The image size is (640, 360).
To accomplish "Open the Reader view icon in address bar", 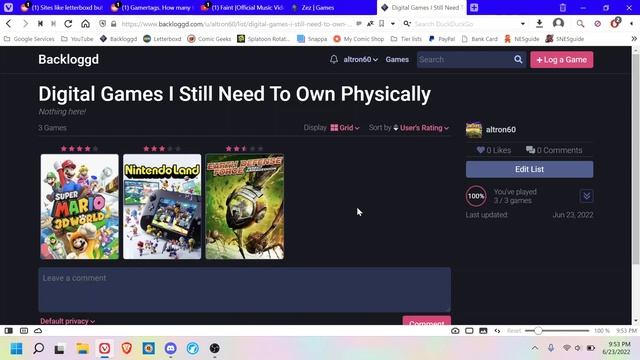I will click(x=359, y=24).
